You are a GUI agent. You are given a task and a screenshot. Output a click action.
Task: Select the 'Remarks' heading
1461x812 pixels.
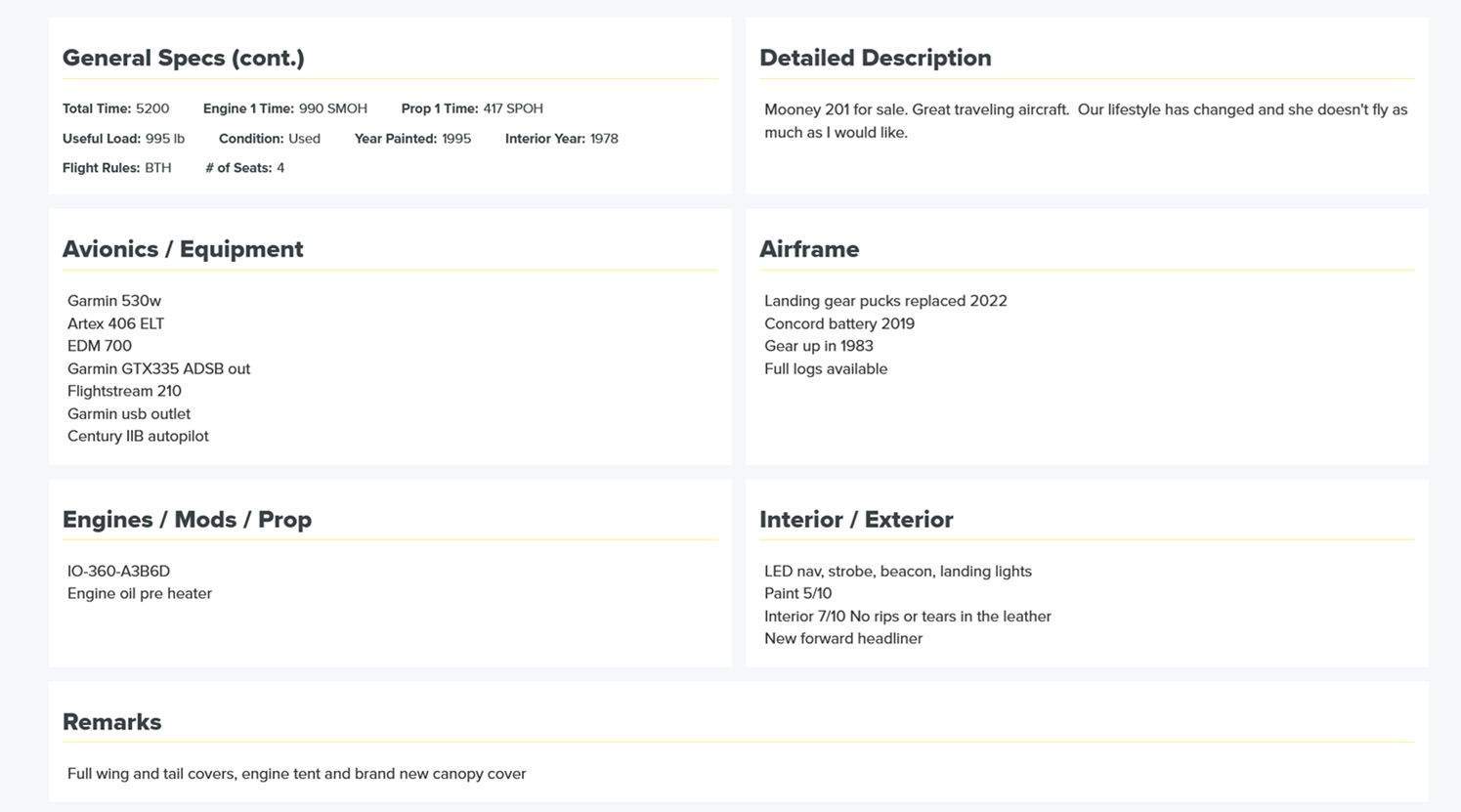coord(111,722)
